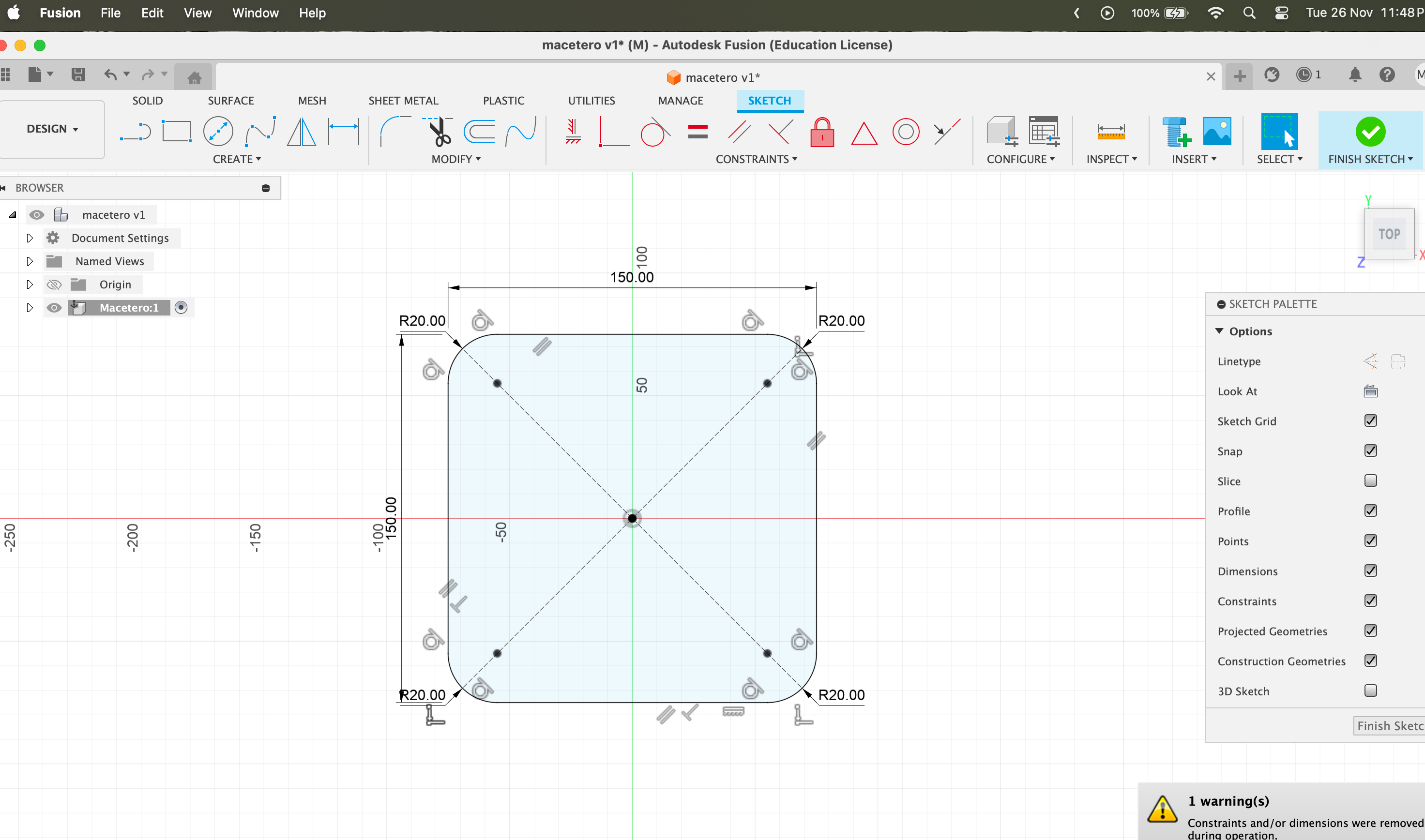The image size is (1425, 840).
Task: Show the Origin folder visibility
Action: click(x=54, y=284)
